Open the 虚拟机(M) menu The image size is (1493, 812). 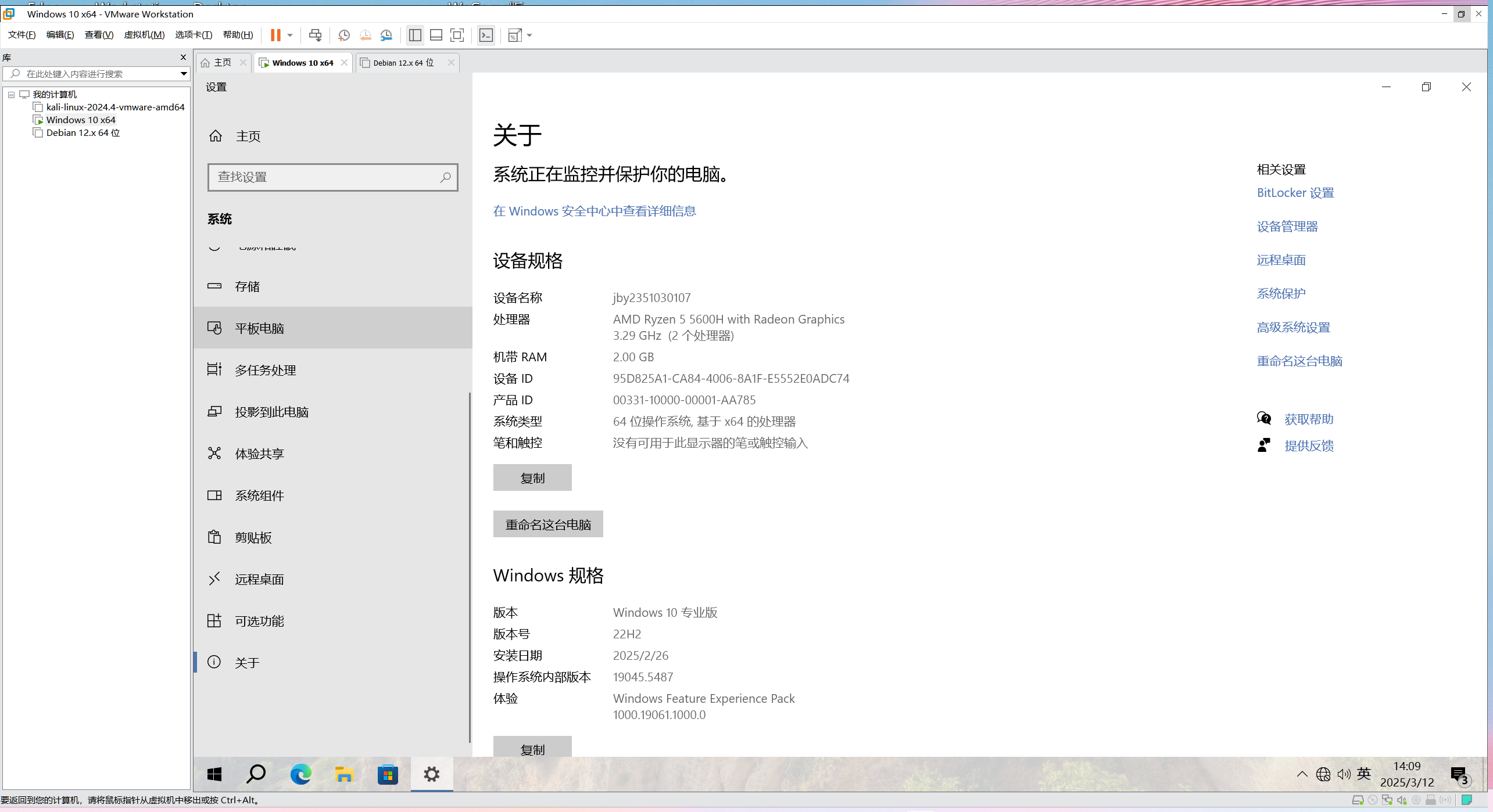[144, 35]
